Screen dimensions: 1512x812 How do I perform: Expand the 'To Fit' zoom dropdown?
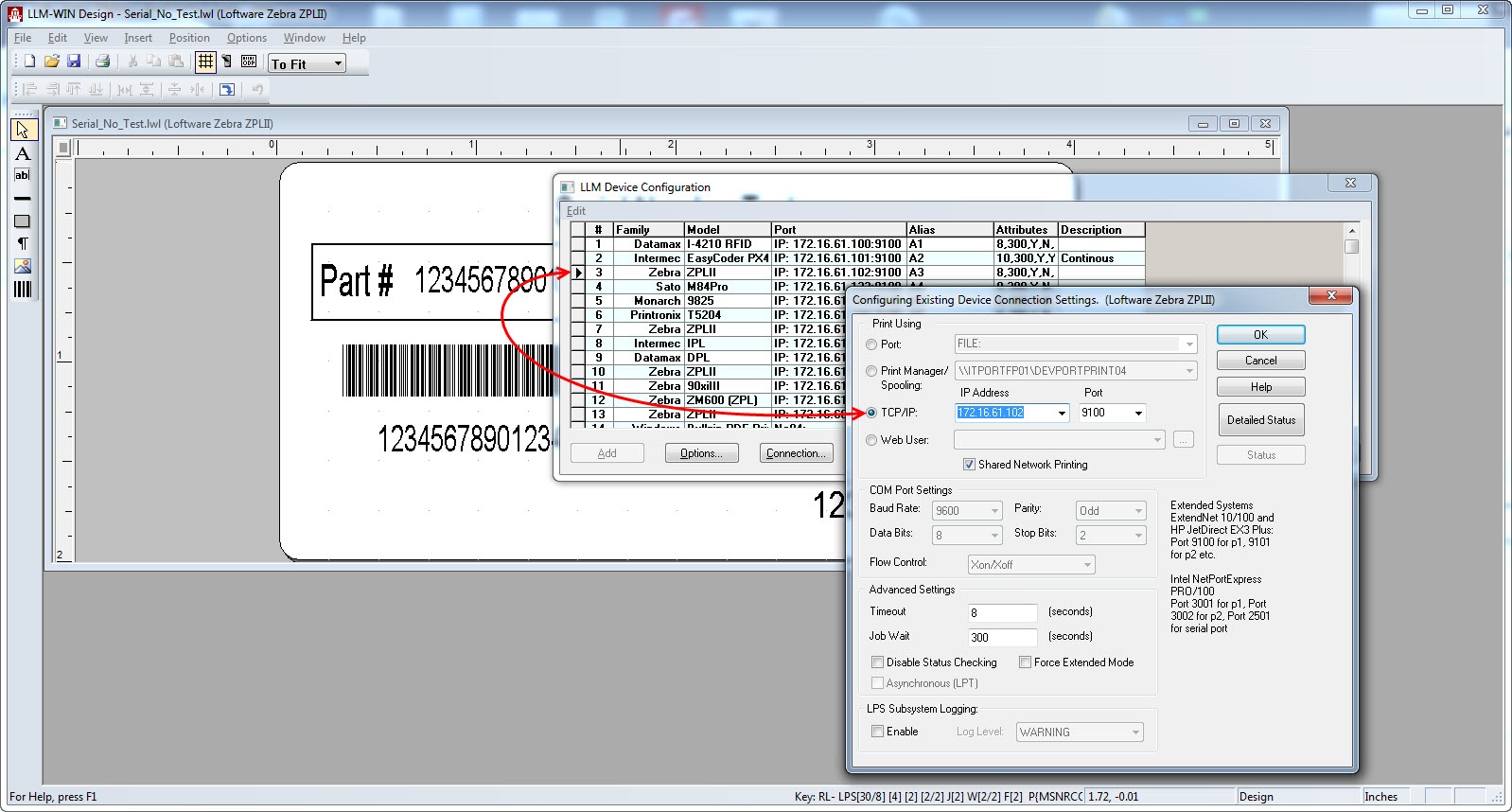tap(338, 63)
